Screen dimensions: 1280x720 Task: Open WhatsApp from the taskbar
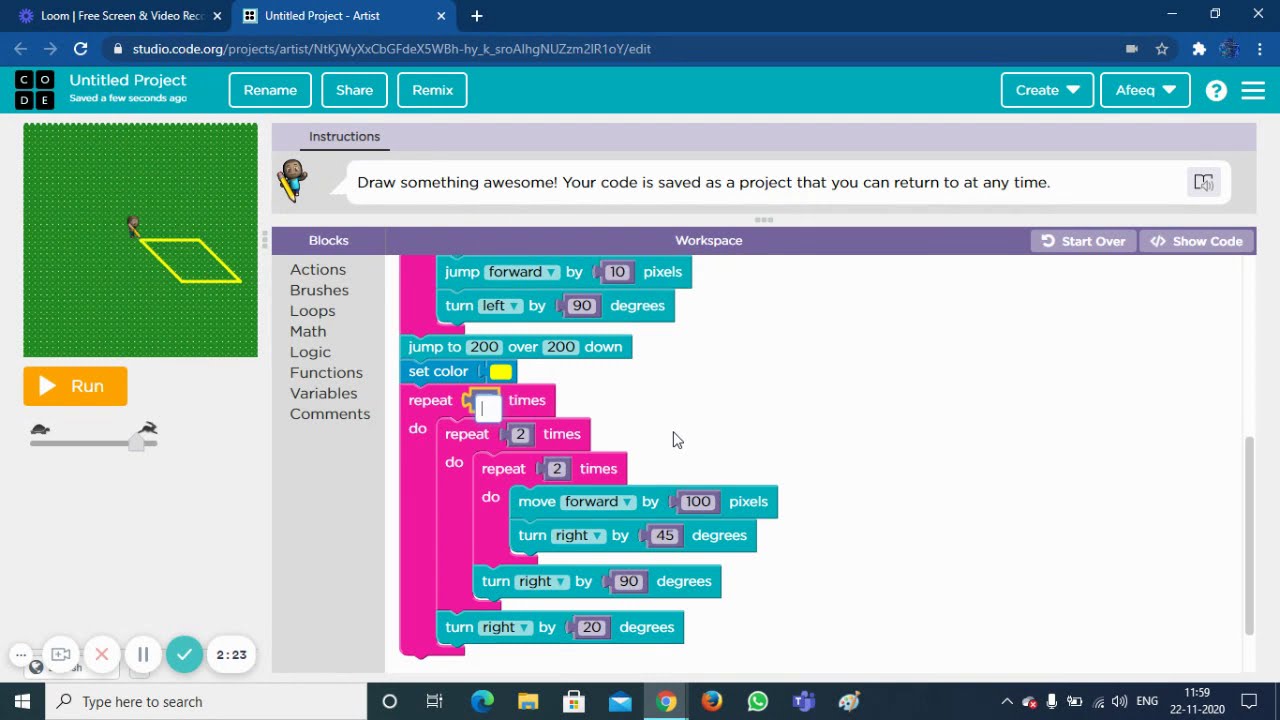(x=758, y=702)
